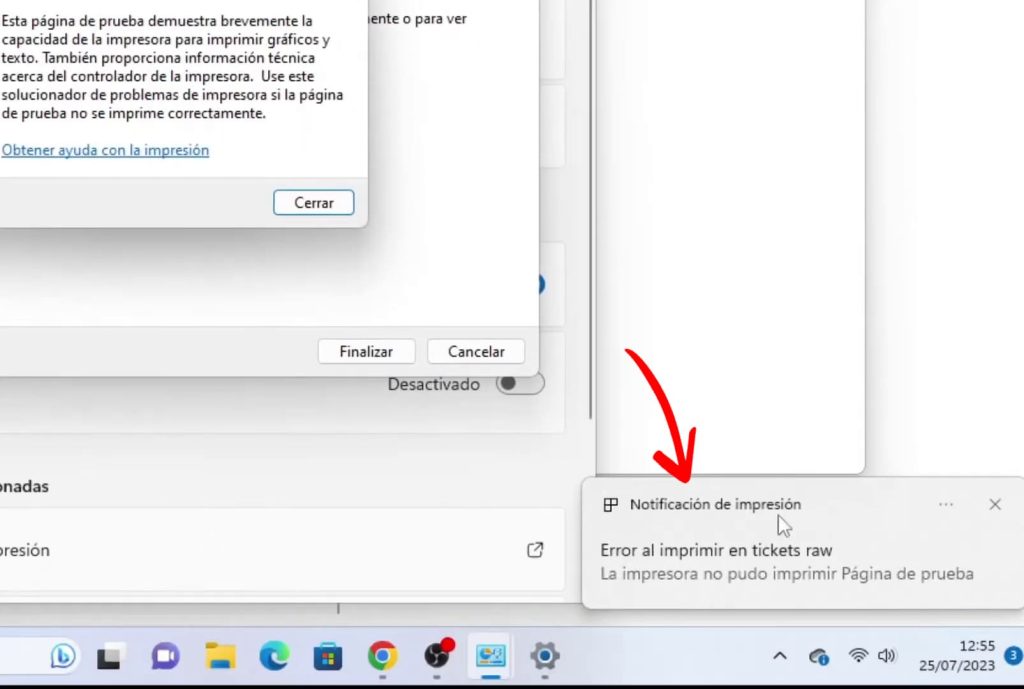The image size is (1024, 689).
Task: Expand the hidden icons chevron in the tray
Action: coord(779,657)
